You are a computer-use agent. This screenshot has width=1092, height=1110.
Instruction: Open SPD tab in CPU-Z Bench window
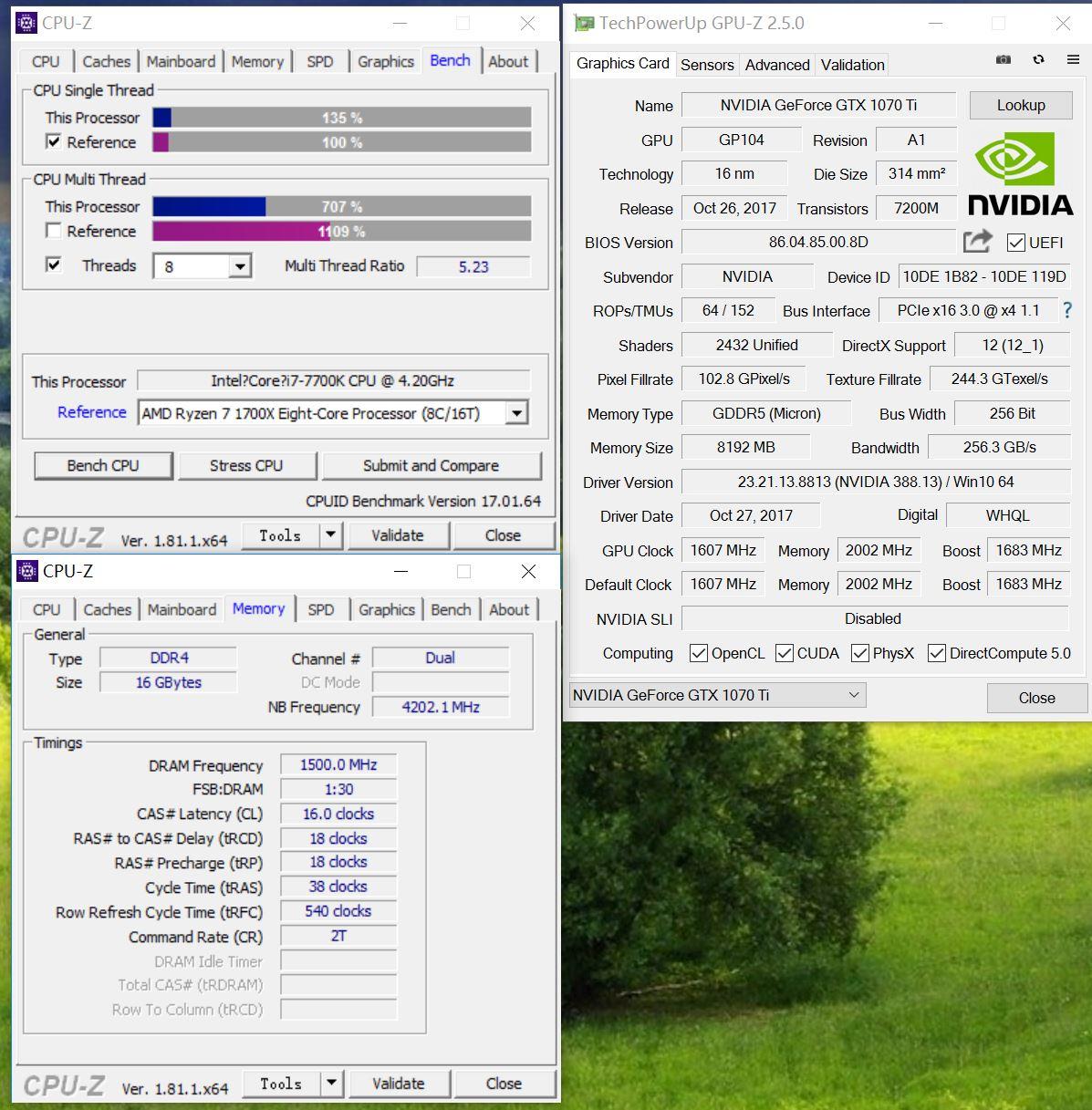coord(320,61)
